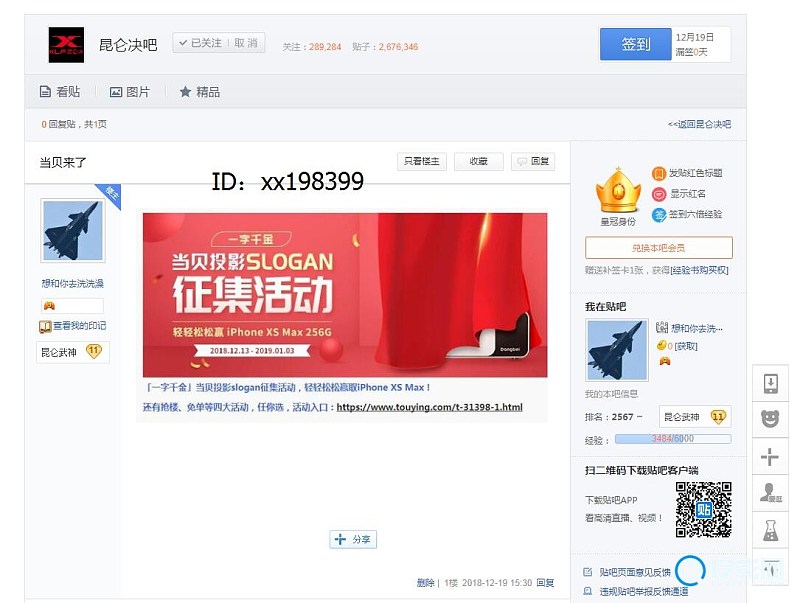
Task: Open the 查看我的印记 link
Action: tap(73, 326)
